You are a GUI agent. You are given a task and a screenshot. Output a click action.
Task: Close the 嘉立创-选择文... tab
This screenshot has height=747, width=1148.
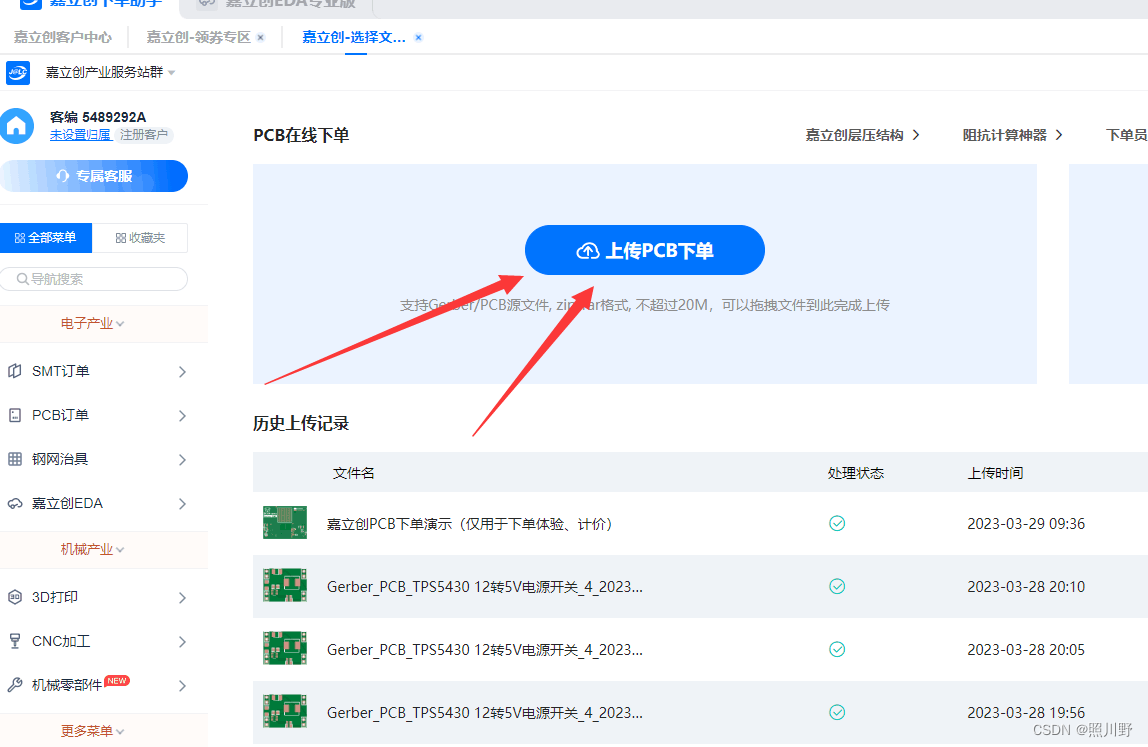point(418,37)
